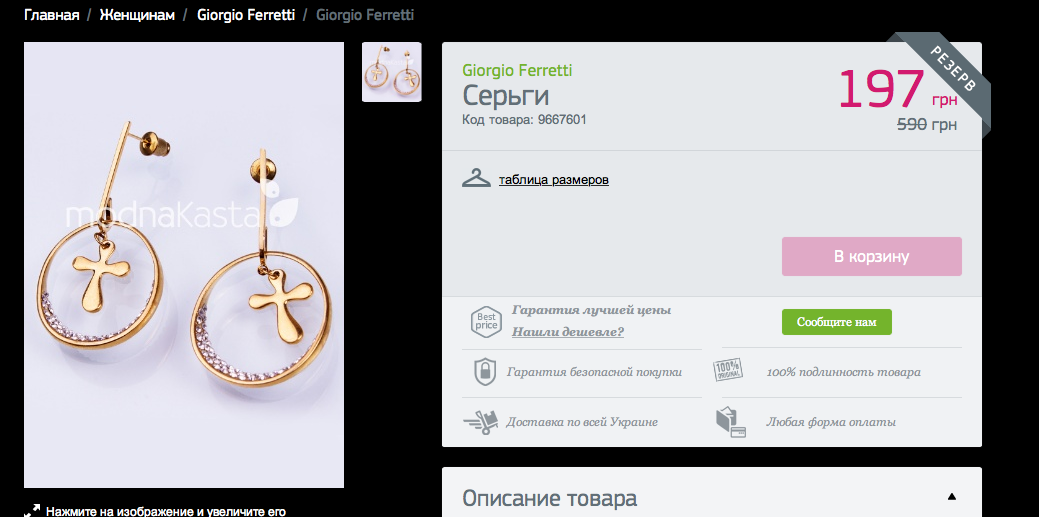Click the 100% original stamp icon

click(x=727, y=370)
